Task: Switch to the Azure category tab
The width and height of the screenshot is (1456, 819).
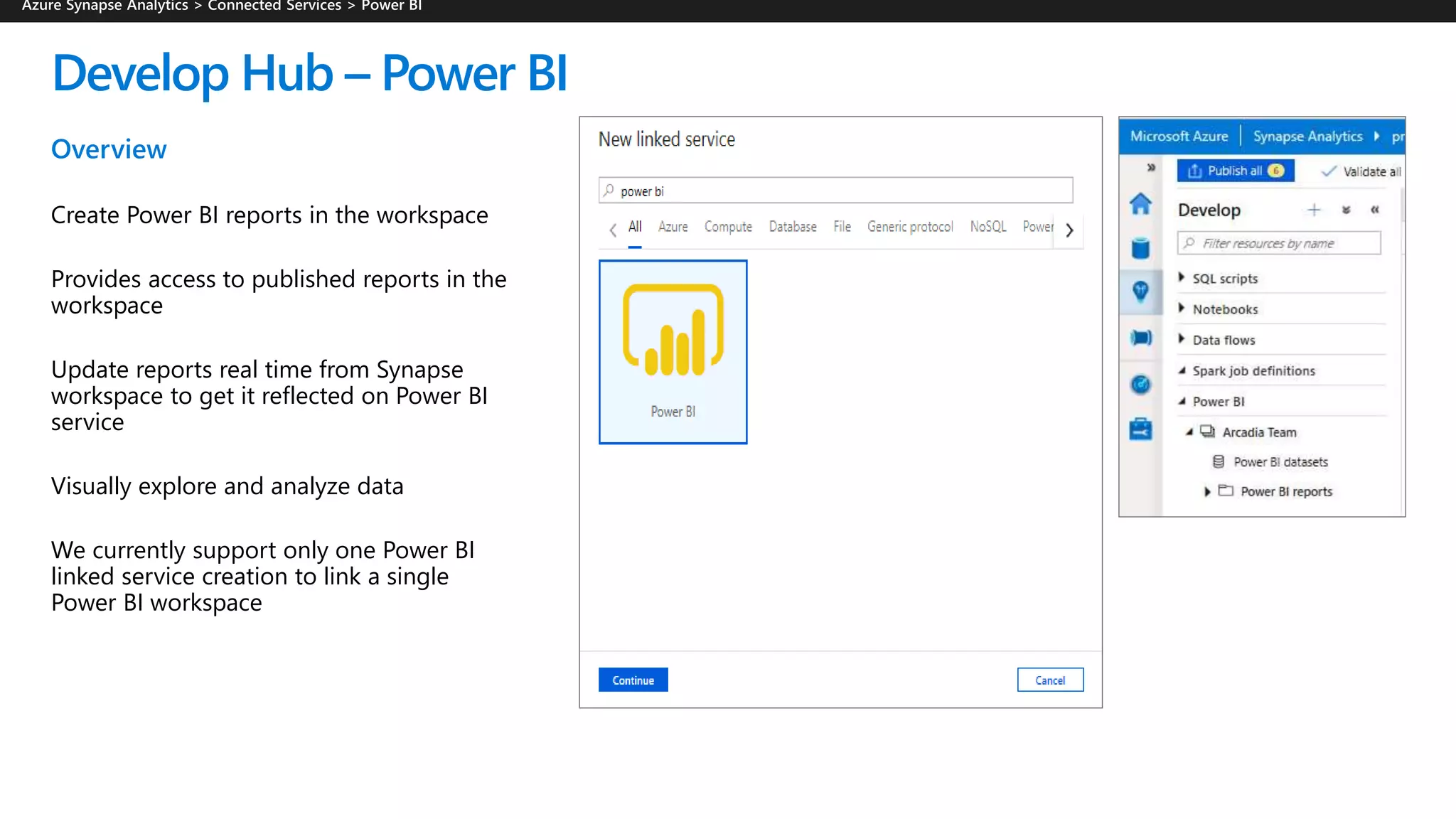Action: point(673,227)
